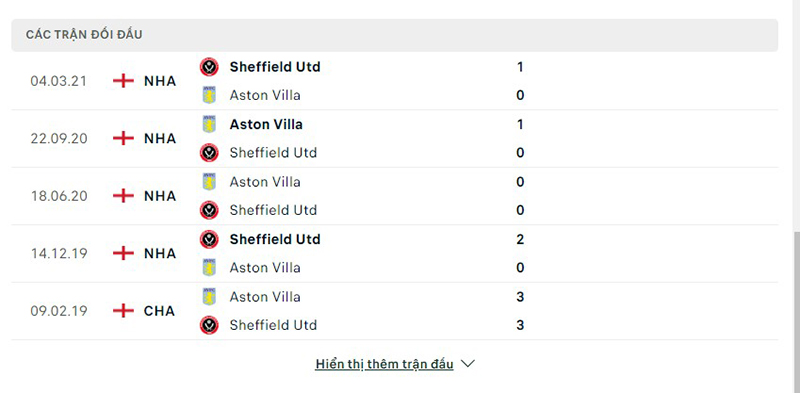Select bold Aston Villa name dated 22.09.20
This screenshot has height=393, width=800.
pyautogui.click(x=266, y=124)
